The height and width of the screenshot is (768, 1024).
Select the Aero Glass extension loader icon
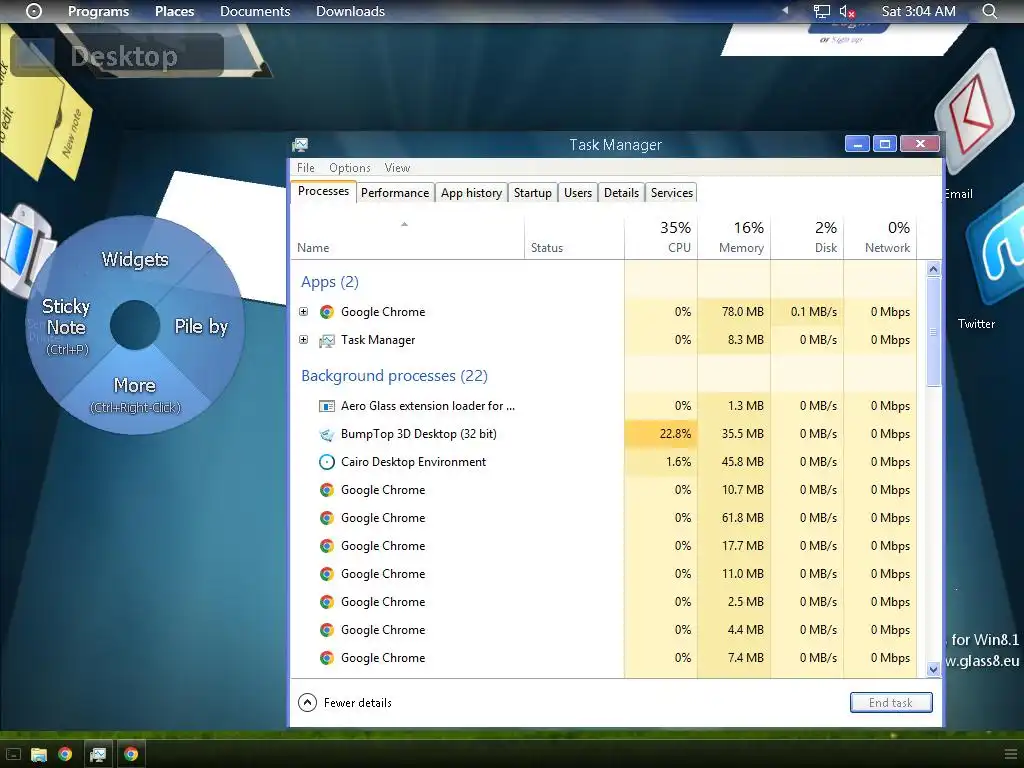[x=327, y=406]
